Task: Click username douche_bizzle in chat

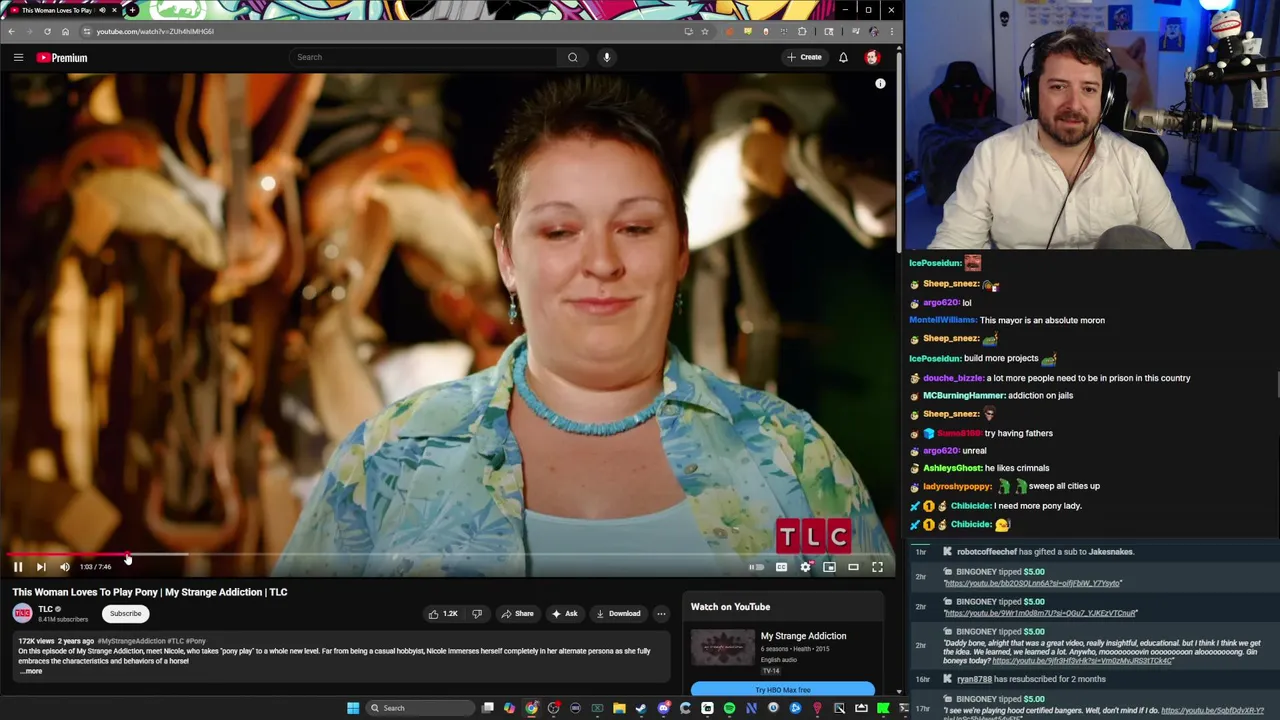Action: point(953,378)
